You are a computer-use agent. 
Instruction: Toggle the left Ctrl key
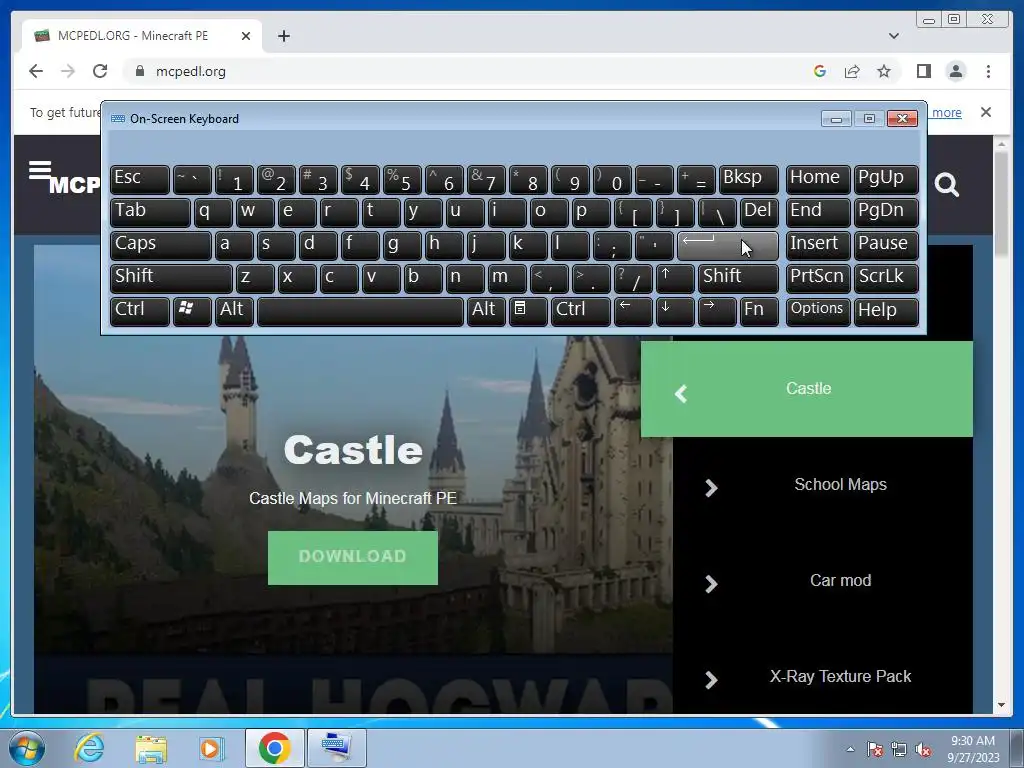140,311
